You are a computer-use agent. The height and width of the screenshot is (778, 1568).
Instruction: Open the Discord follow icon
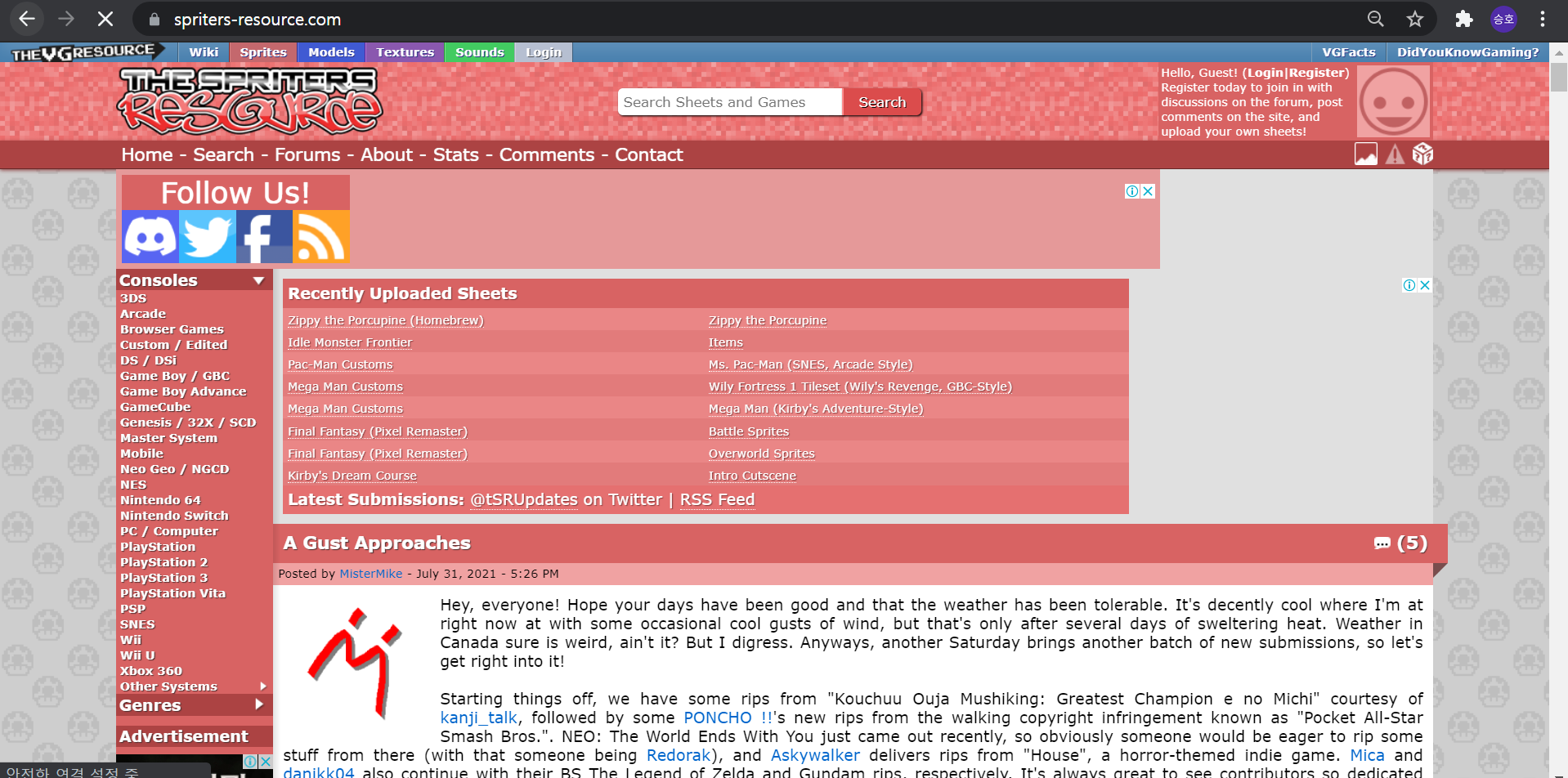pyautogui.click(x=150, y=237)
